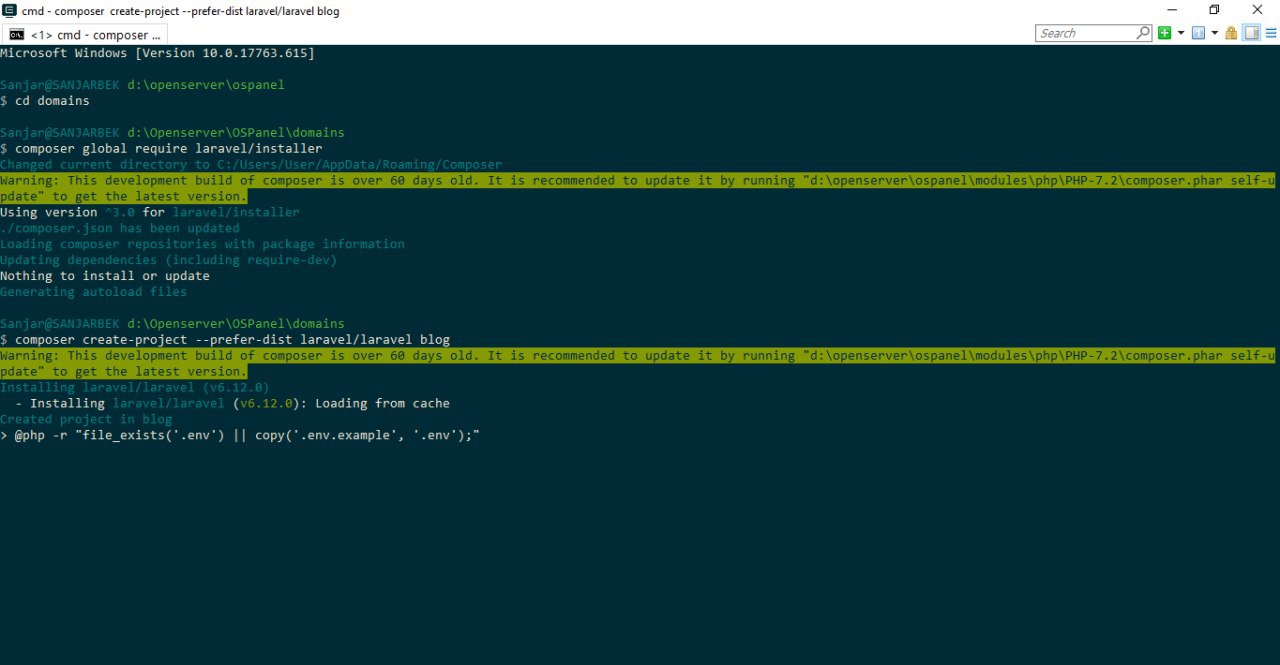1280x665 pixels.
Task: Click the '$ cd domains' command line
Action: 45,100
